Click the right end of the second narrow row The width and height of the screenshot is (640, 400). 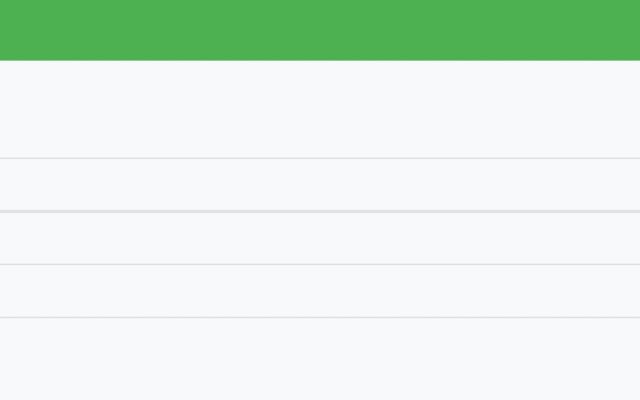[x=620, y=238]
